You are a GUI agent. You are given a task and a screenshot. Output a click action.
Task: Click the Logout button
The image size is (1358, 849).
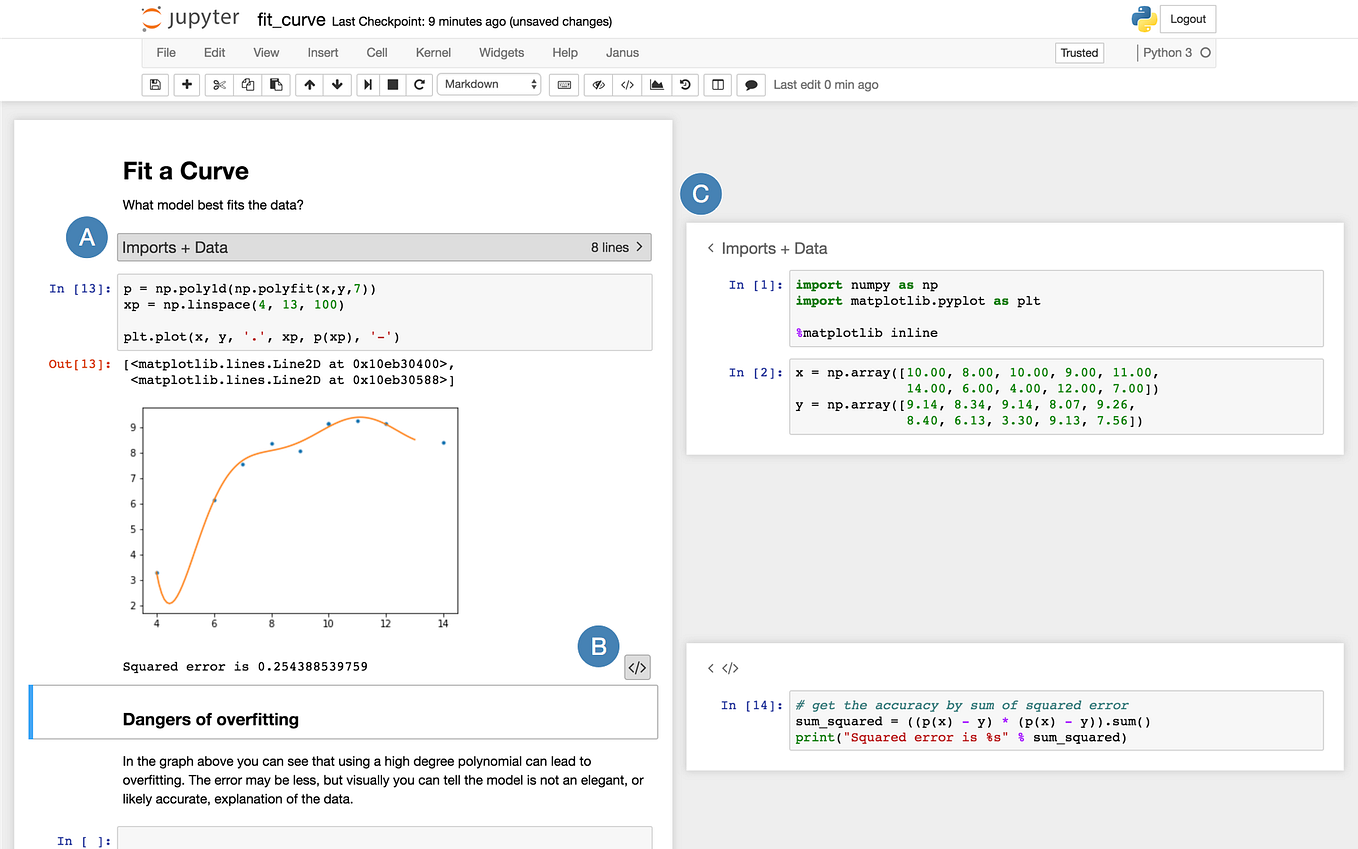[x=1187, y=18]
